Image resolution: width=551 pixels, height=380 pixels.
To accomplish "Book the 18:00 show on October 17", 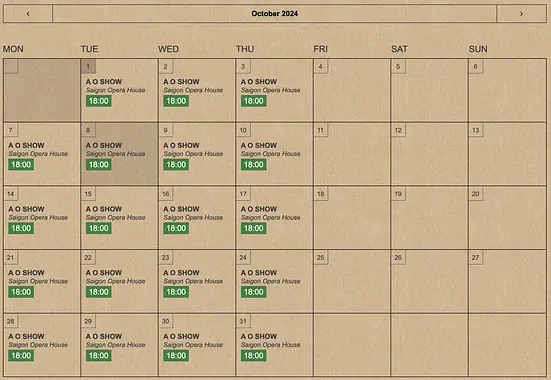I will pos(254,228).
